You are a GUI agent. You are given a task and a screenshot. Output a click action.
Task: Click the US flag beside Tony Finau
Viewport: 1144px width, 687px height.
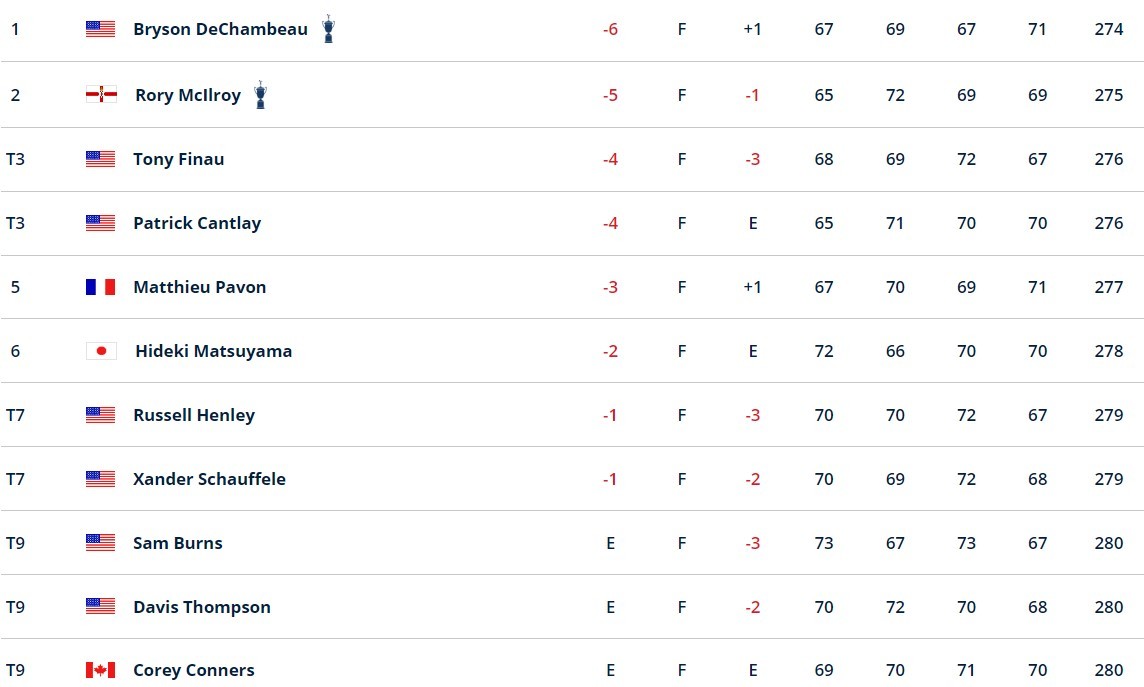click(x=100, y=159)
